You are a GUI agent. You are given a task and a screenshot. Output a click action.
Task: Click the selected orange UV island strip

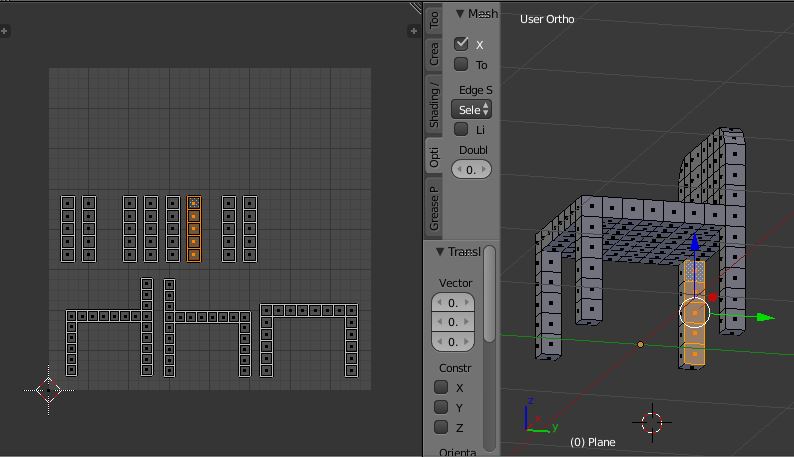click(x=194, y=229)
